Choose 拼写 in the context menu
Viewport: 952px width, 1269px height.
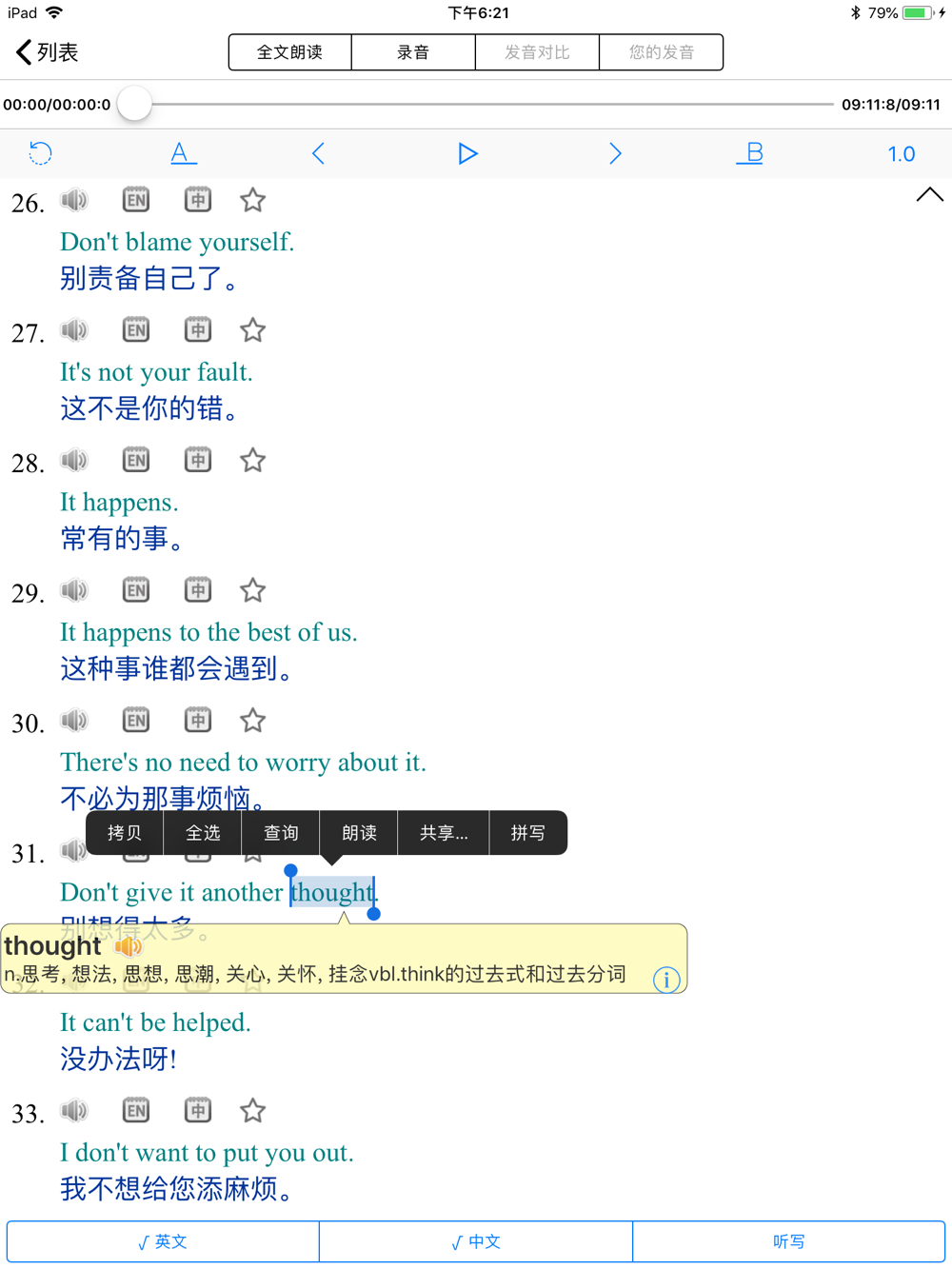click(x=528, y=833)
